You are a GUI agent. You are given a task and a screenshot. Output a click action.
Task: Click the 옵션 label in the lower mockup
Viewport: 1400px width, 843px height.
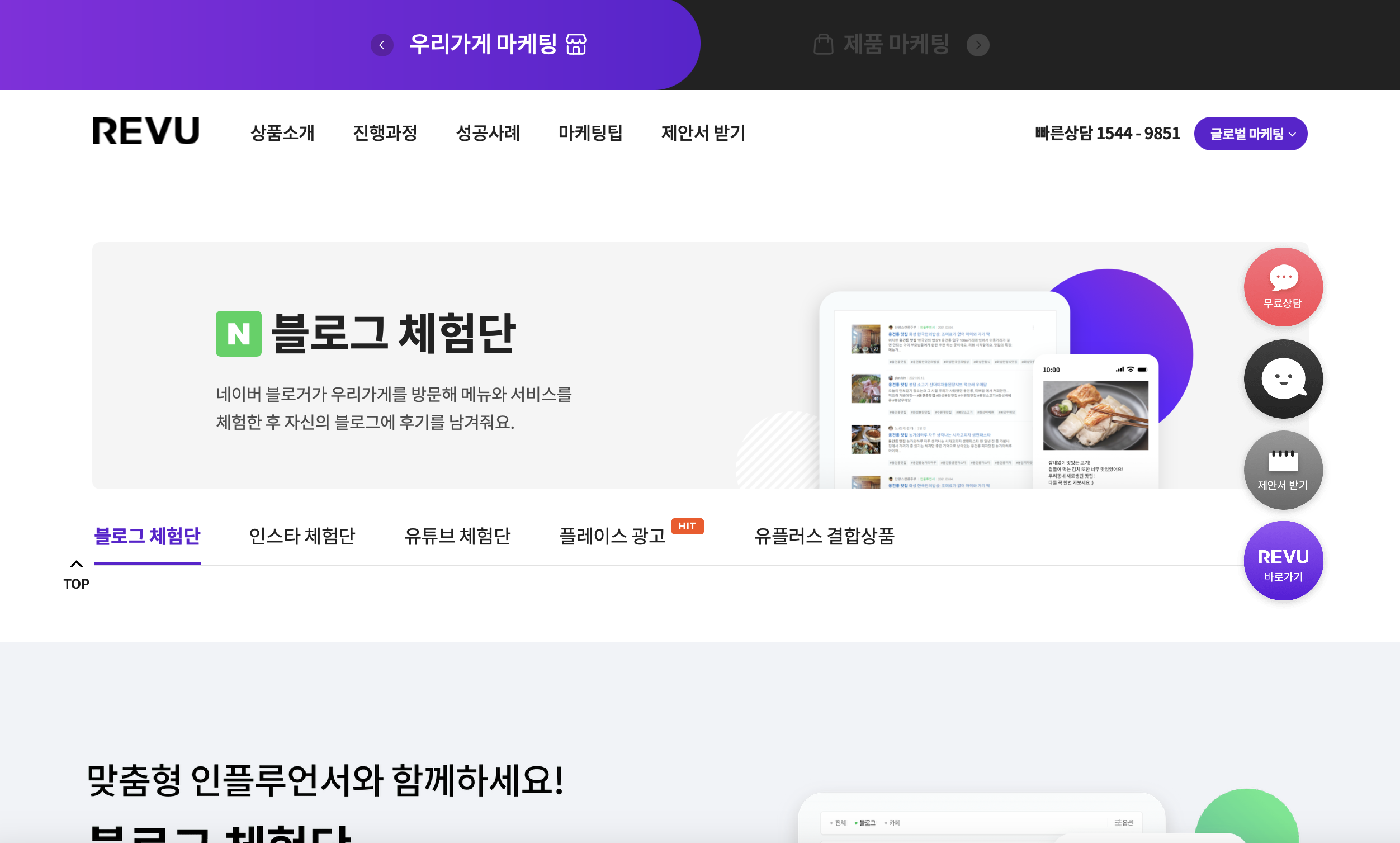click(1123, 823)
